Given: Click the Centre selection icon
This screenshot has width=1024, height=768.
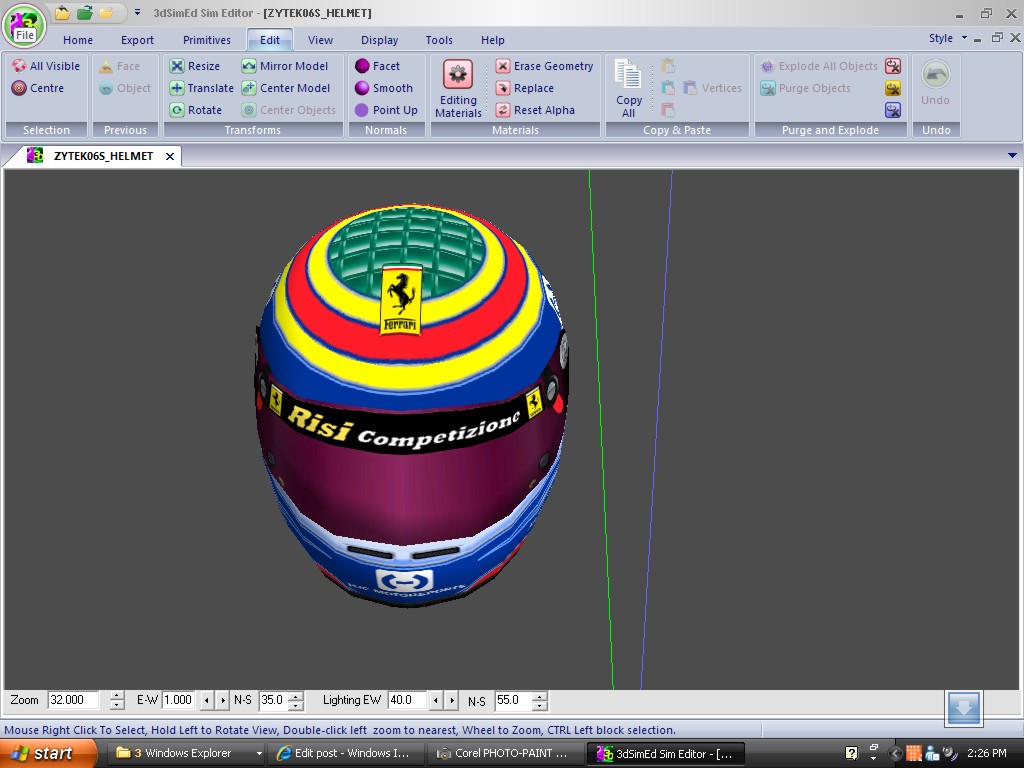Looking at the screenshot, I should tap(20, 88).
